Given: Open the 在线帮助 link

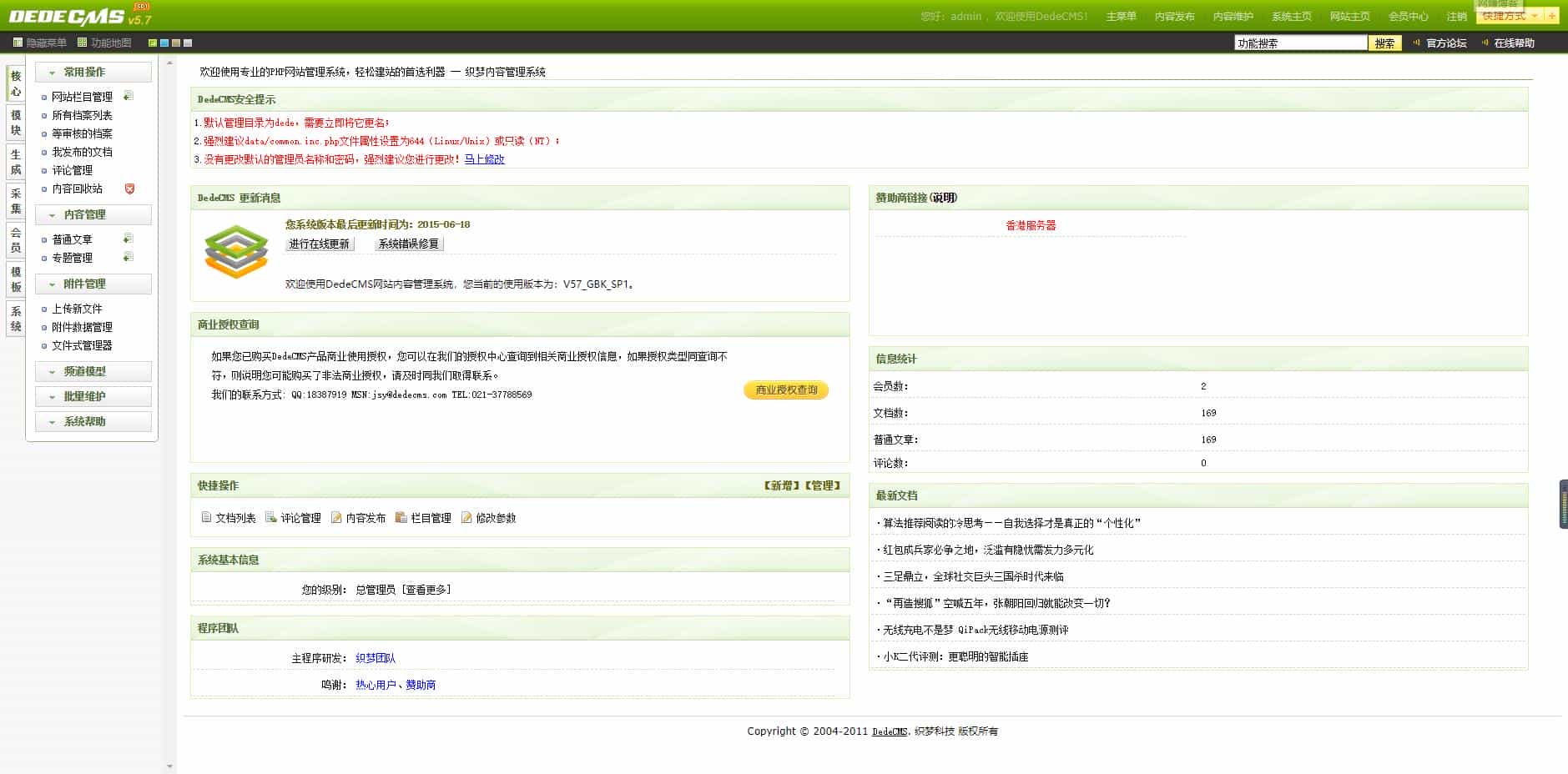Looking at the screenshot, I should click(x=1514, y=43).
